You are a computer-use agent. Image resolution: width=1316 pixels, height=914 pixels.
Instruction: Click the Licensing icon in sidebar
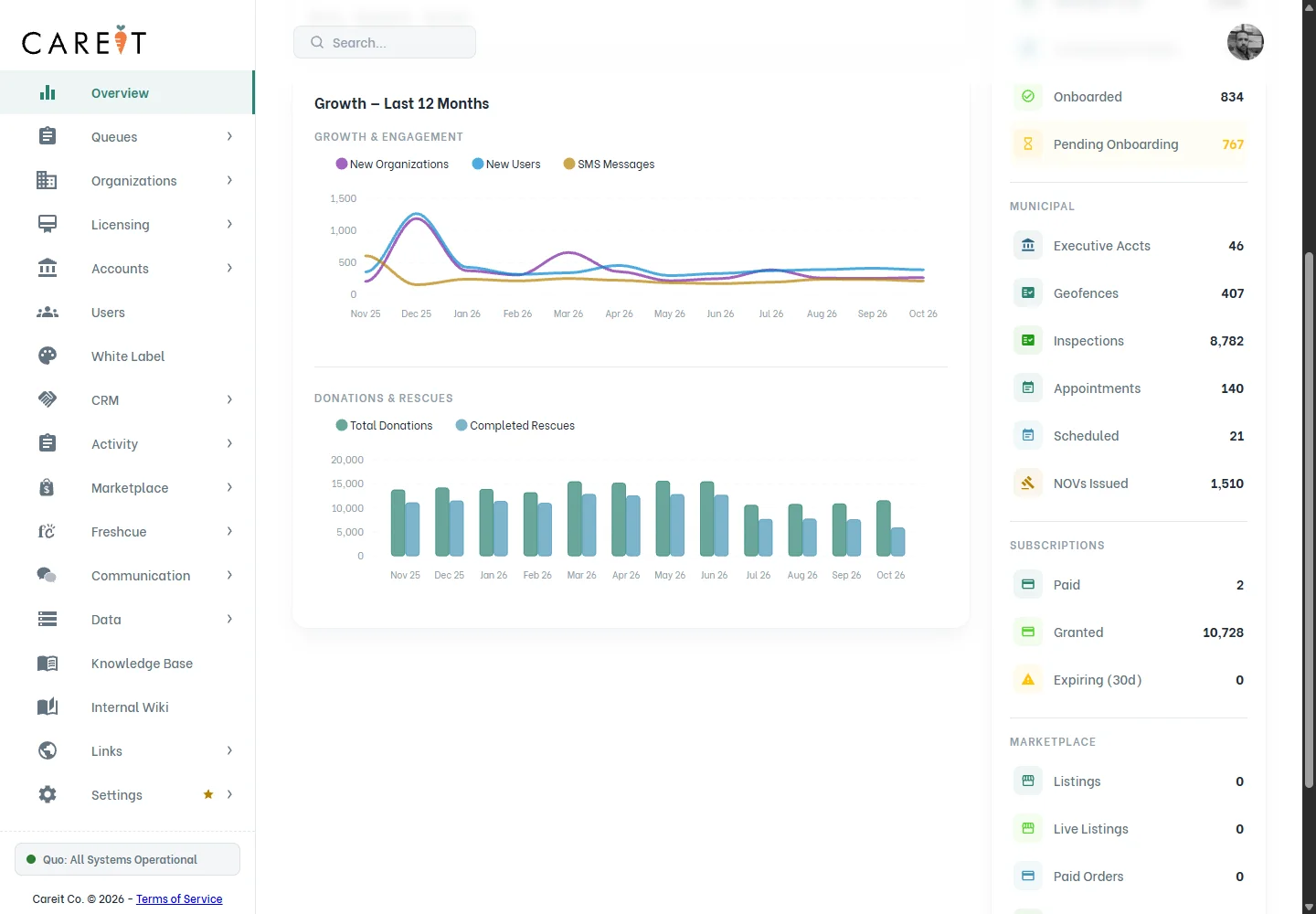[x=48, y=224]
